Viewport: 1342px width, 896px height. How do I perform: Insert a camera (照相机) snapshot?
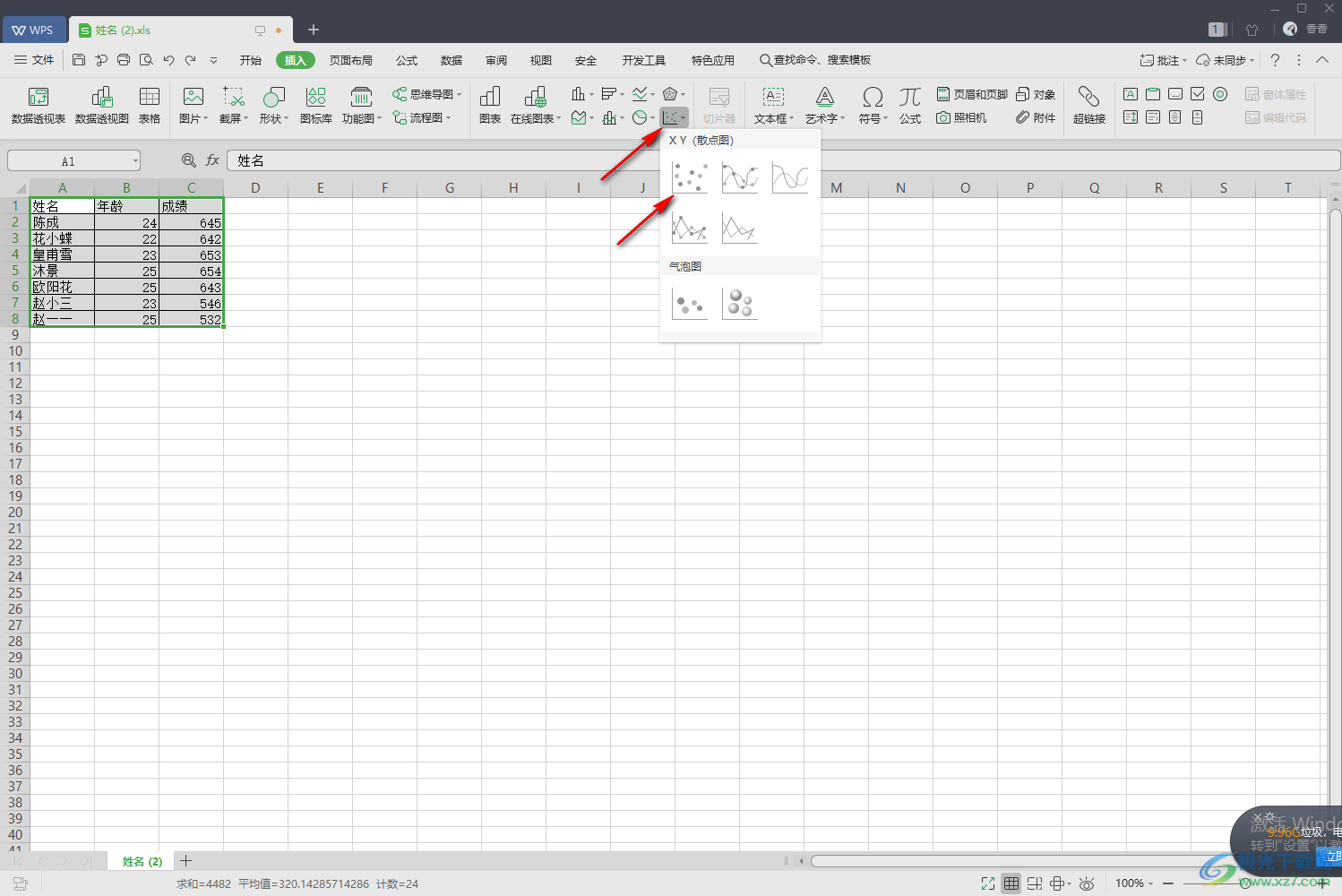(961, 117)
